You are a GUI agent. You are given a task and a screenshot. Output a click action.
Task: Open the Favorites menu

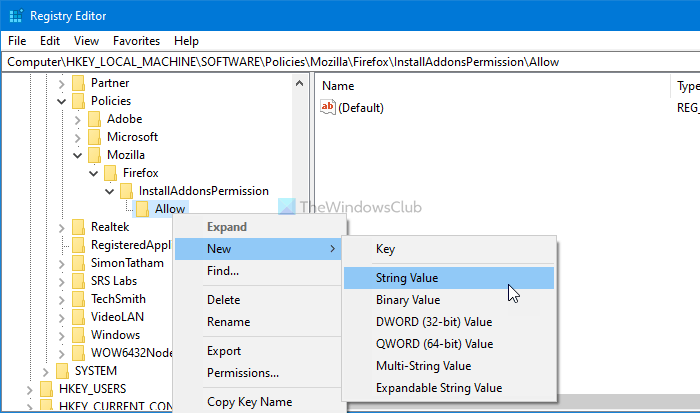tap(136, 41)
